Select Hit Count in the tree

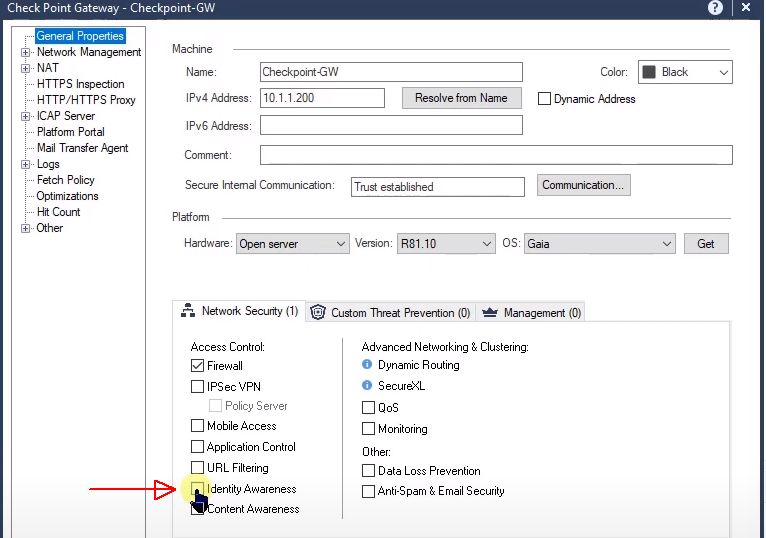(58, 212)
